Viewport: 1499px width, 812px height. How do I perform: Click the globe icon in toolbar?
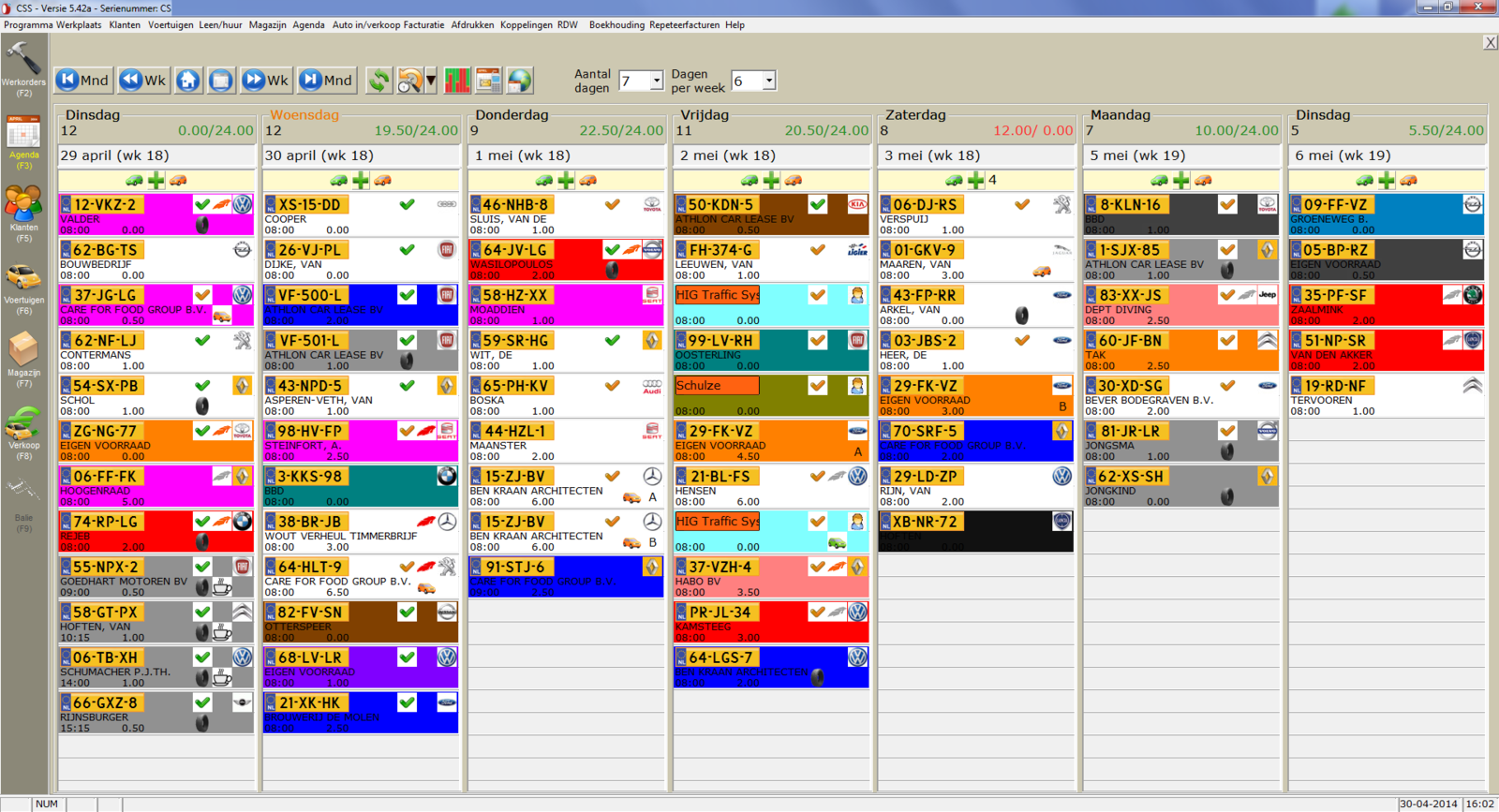tap(520, 81)
